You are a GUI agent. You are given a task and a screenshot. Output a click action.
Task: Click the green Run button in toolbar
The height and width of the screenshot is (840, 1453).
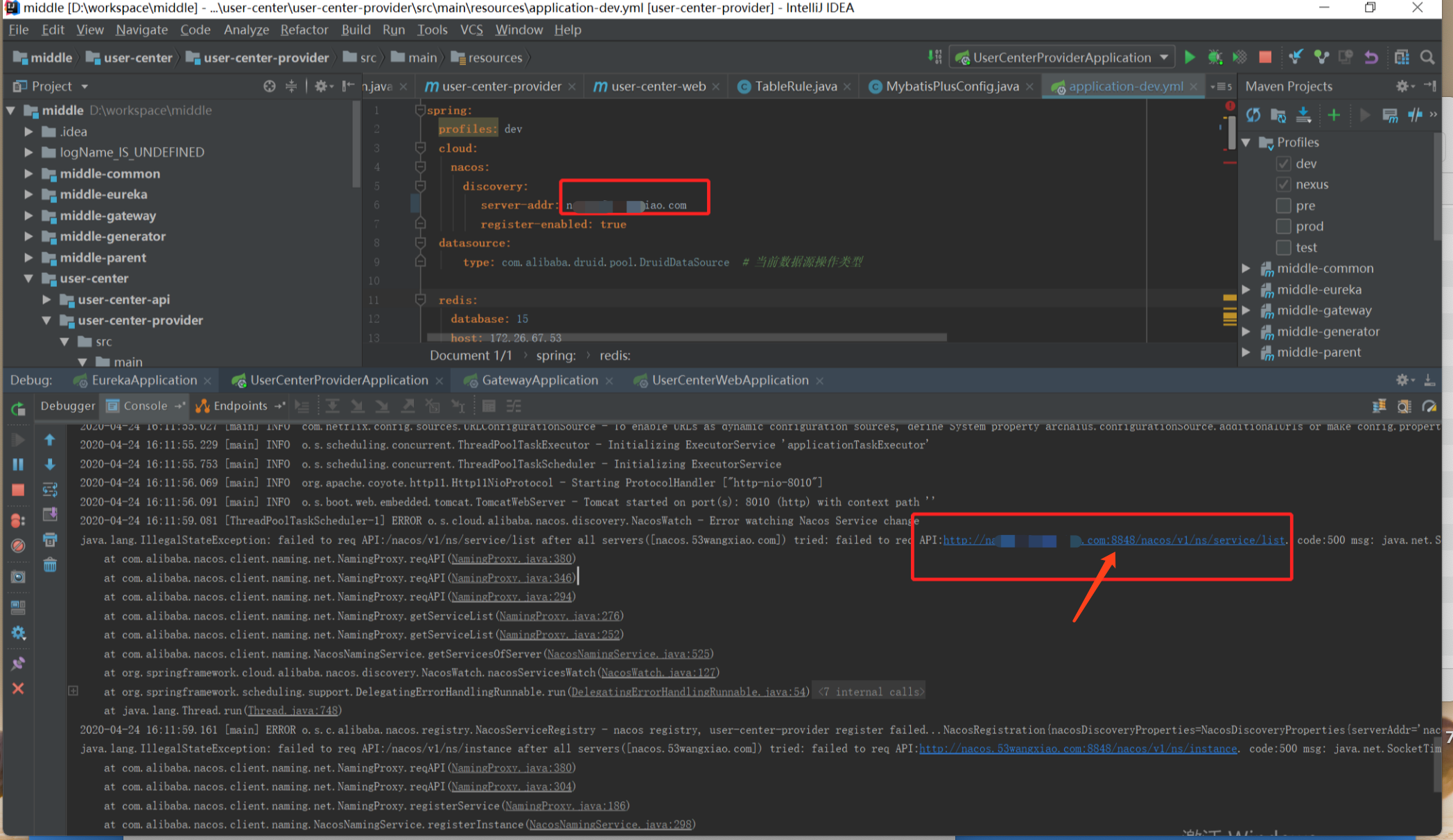1190,58
